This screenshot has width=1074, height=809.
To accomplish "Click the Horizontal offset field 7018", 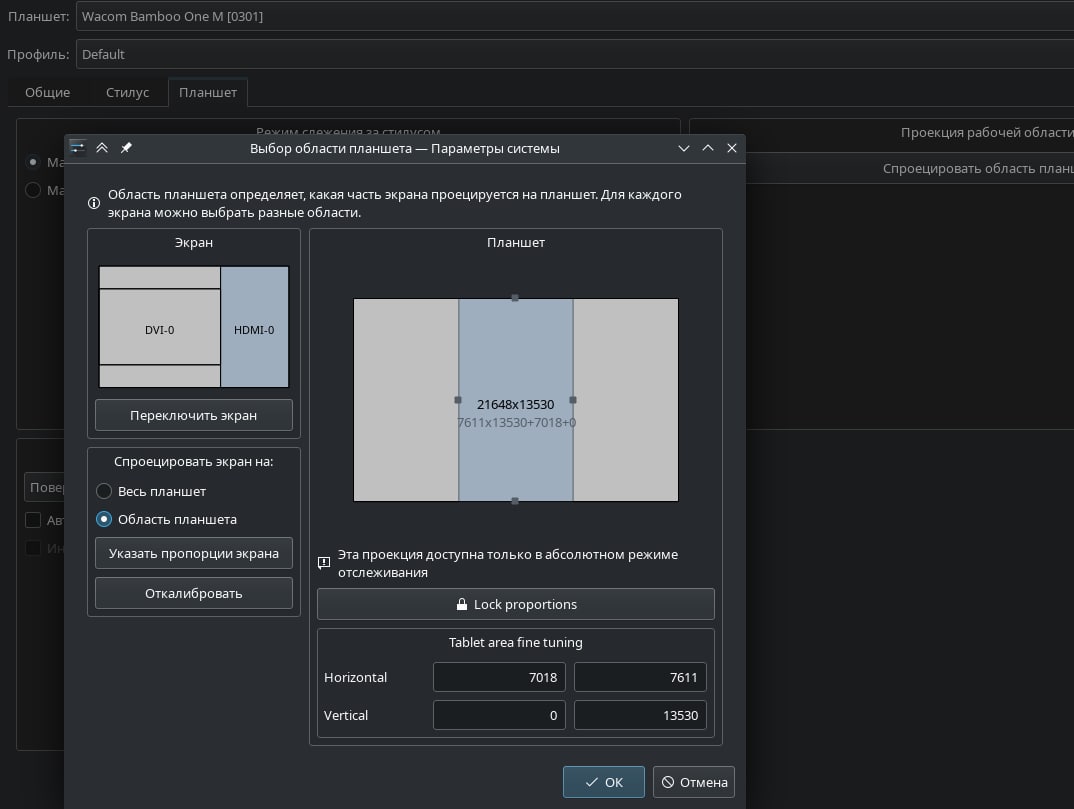I will pos(499,677).
